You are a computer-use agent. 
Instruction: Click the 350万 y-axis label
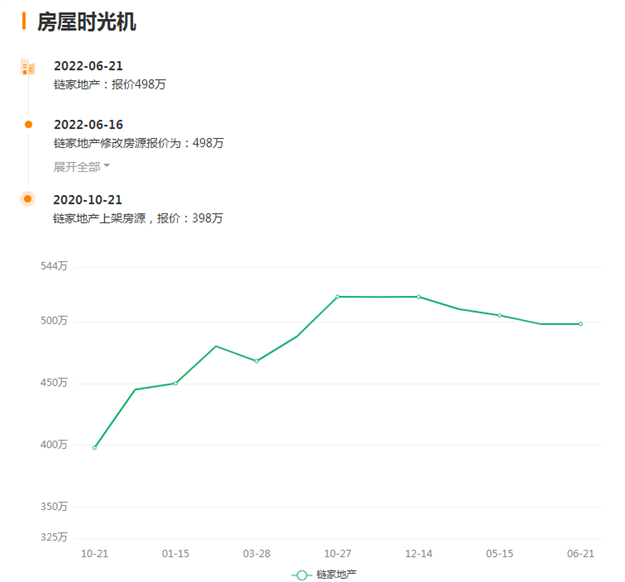54,507
